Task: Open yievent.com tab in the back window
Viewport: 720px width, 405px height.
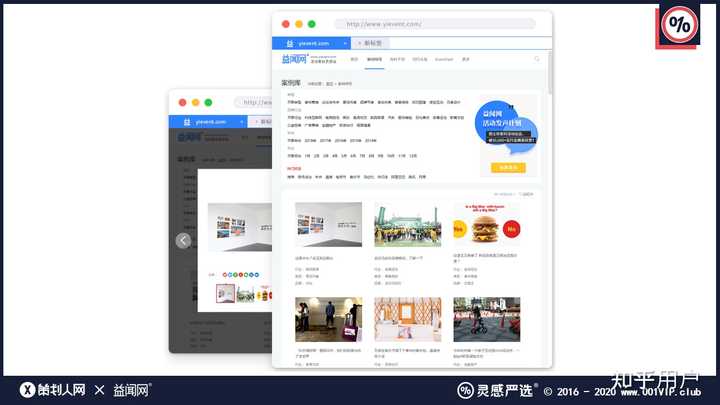Action: (x=208, y=122)
